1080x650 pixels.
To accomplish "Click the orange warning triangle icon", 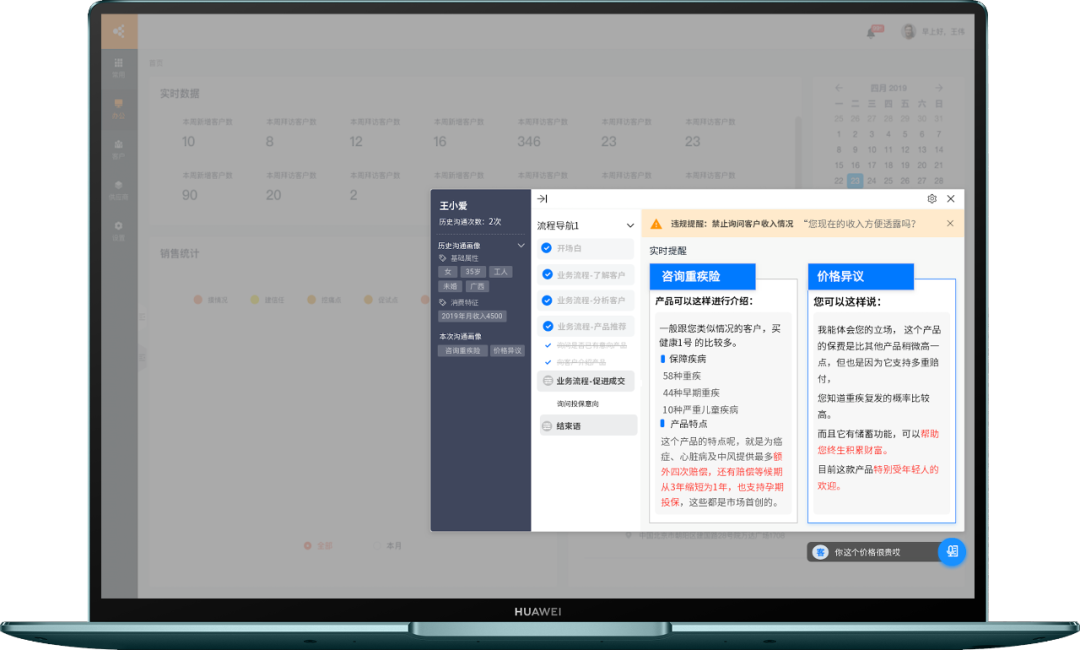I will 656,224.
